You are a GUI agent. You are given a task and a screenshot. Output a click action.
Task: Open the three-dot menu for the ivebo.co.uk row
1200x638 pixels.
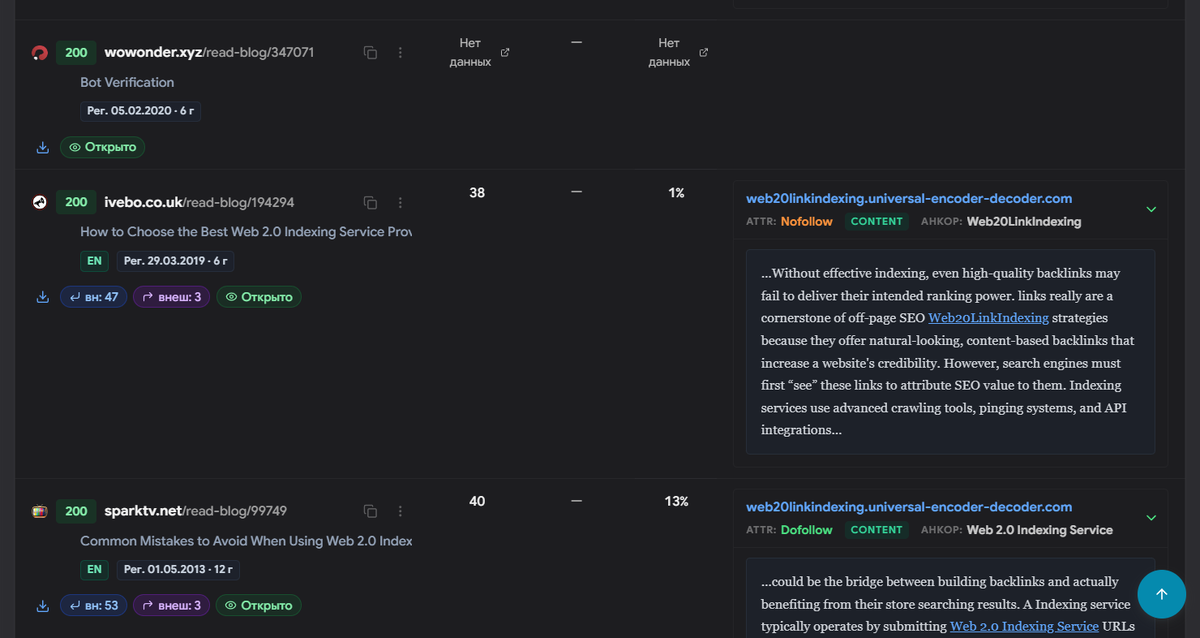point(400,202)
